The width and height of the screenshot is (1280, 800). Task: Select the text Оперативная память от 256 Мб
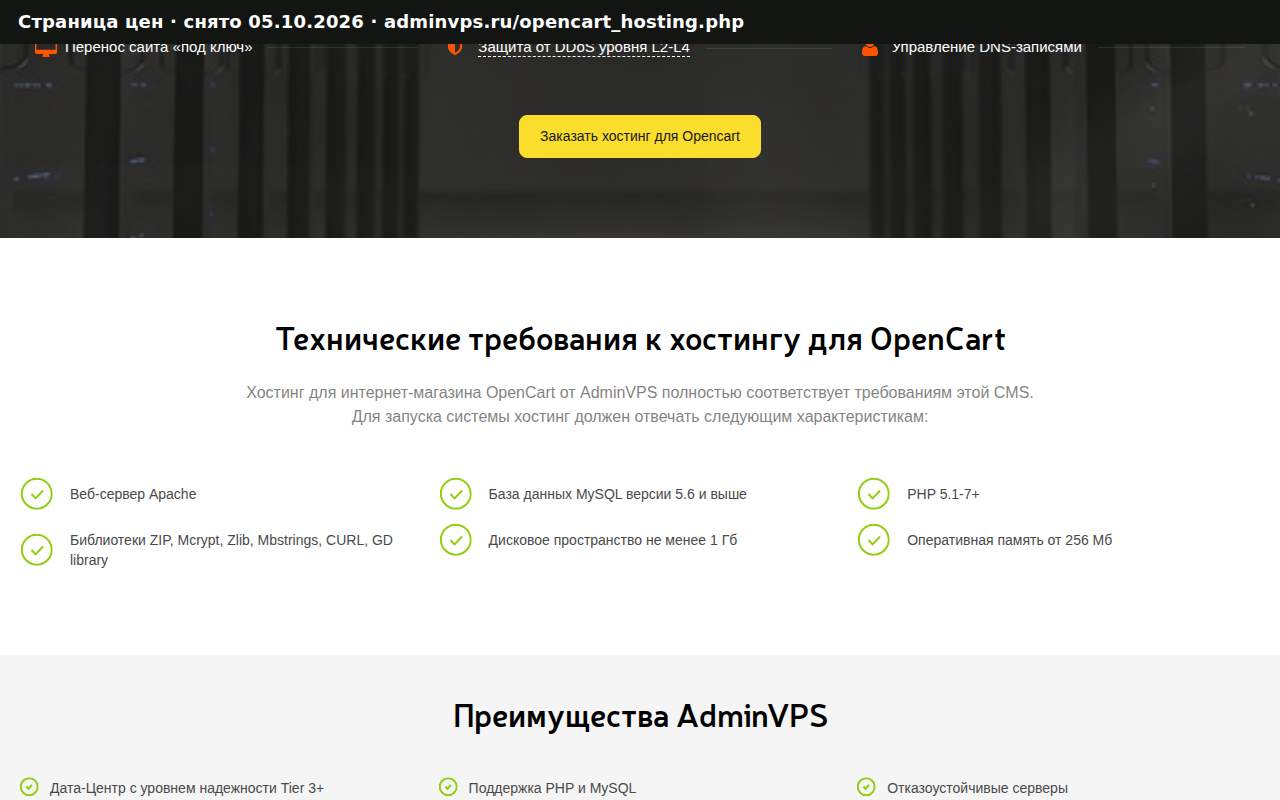point(1010,540)
